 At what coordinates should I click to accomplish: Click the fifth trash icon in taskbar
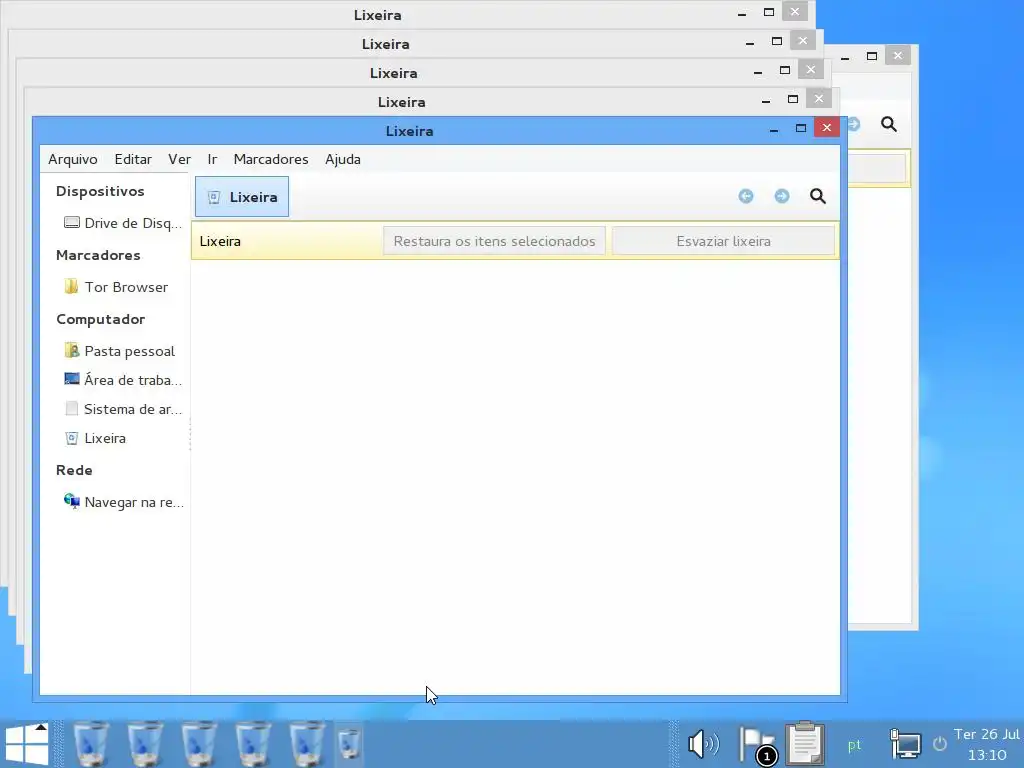coord(307,744)
